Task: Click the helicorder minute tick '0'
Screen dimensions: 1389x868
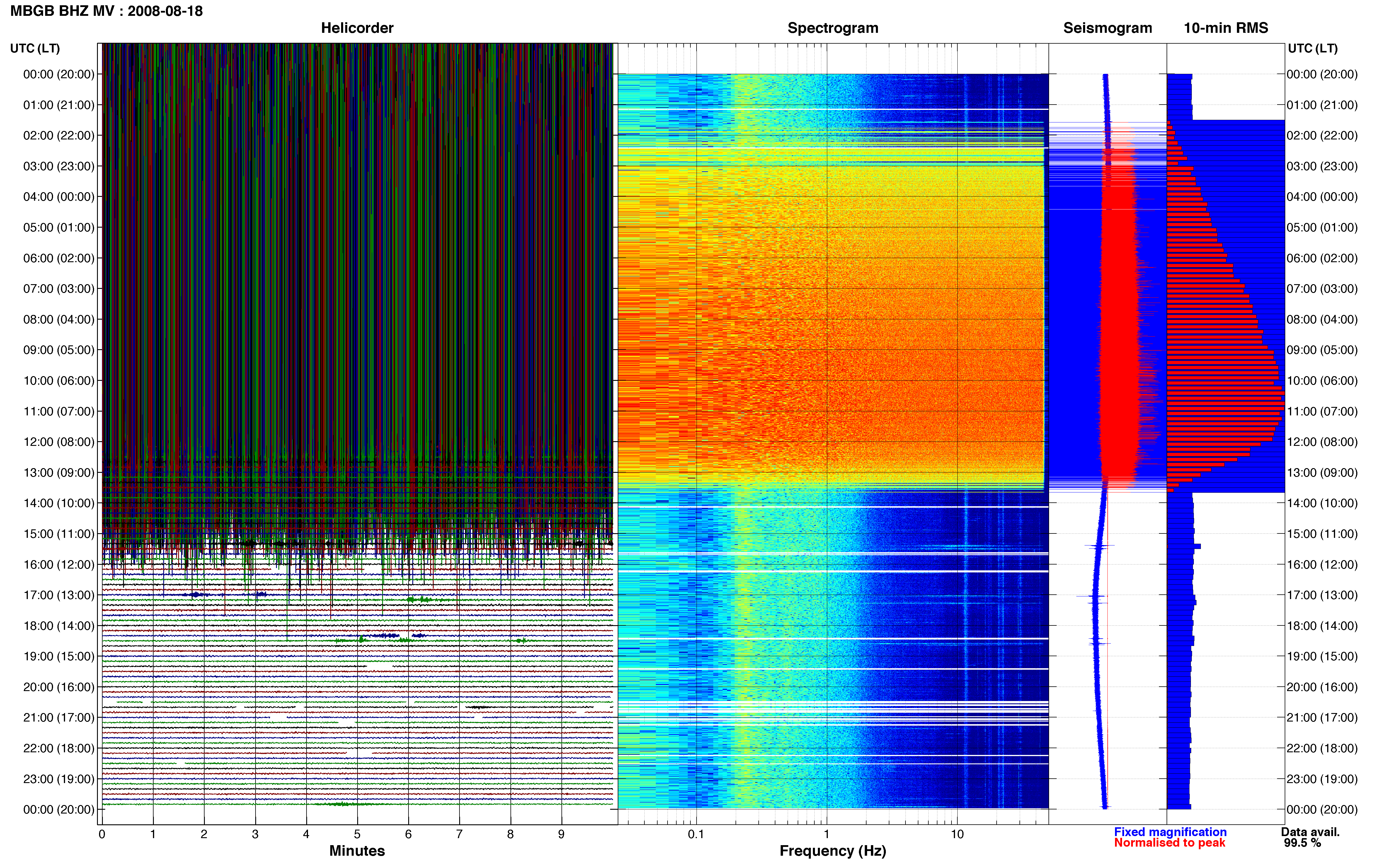Action: (x=102, y=834)
